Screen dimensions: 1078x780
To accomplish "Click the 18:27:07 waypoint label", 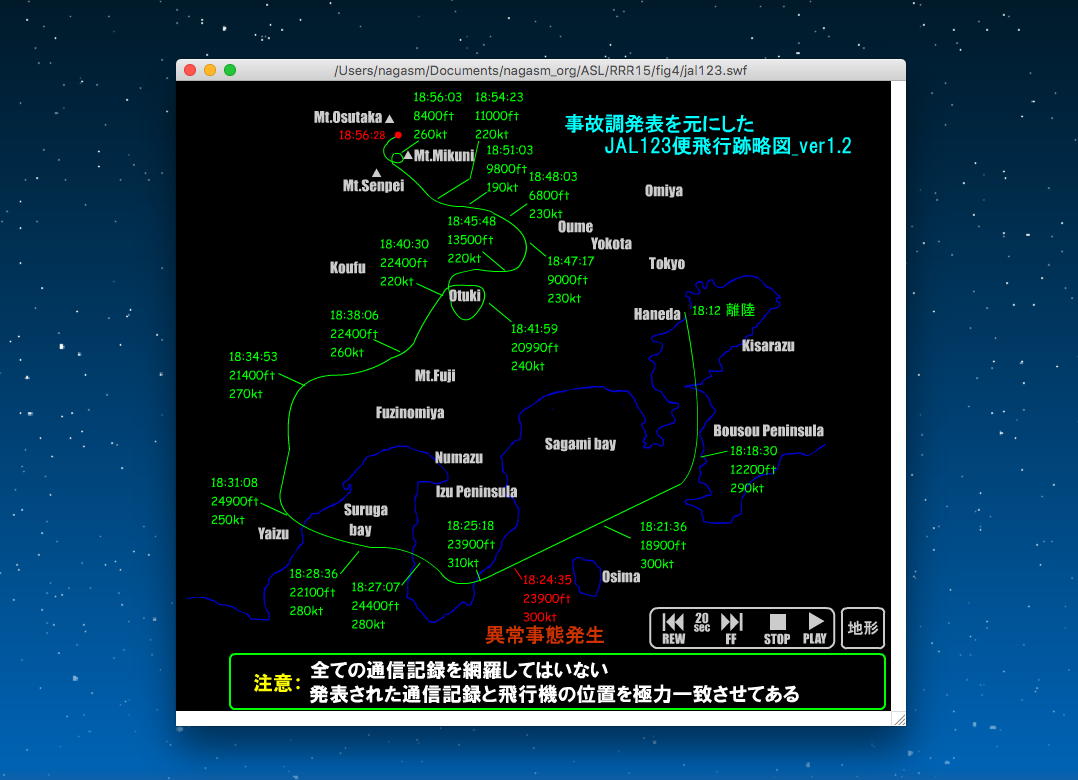I will click(375, 587).
